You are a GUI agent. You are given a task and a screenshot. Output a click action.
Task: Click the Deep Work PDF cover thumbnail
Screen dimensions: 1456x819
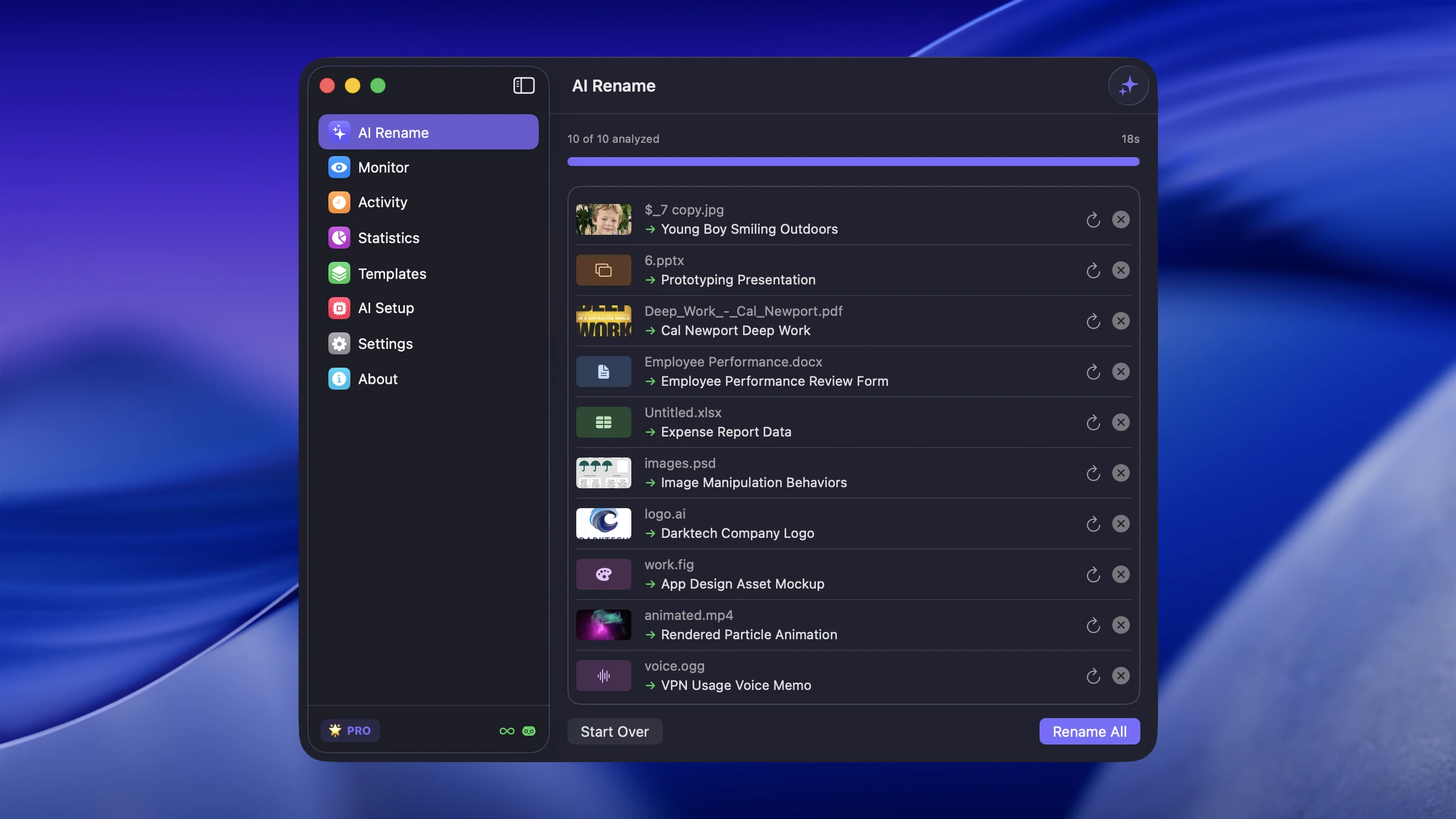coord(603,321)
